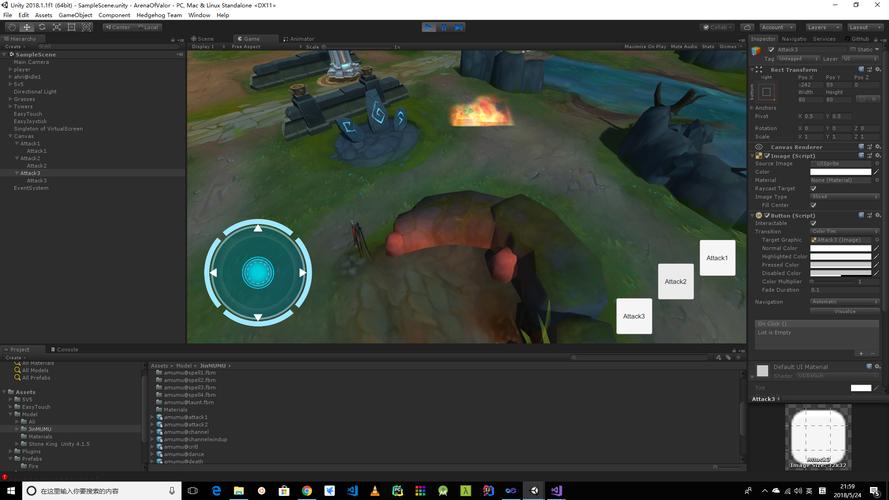
Task: Open the Image Color swatch
Action: click(840, 172)
